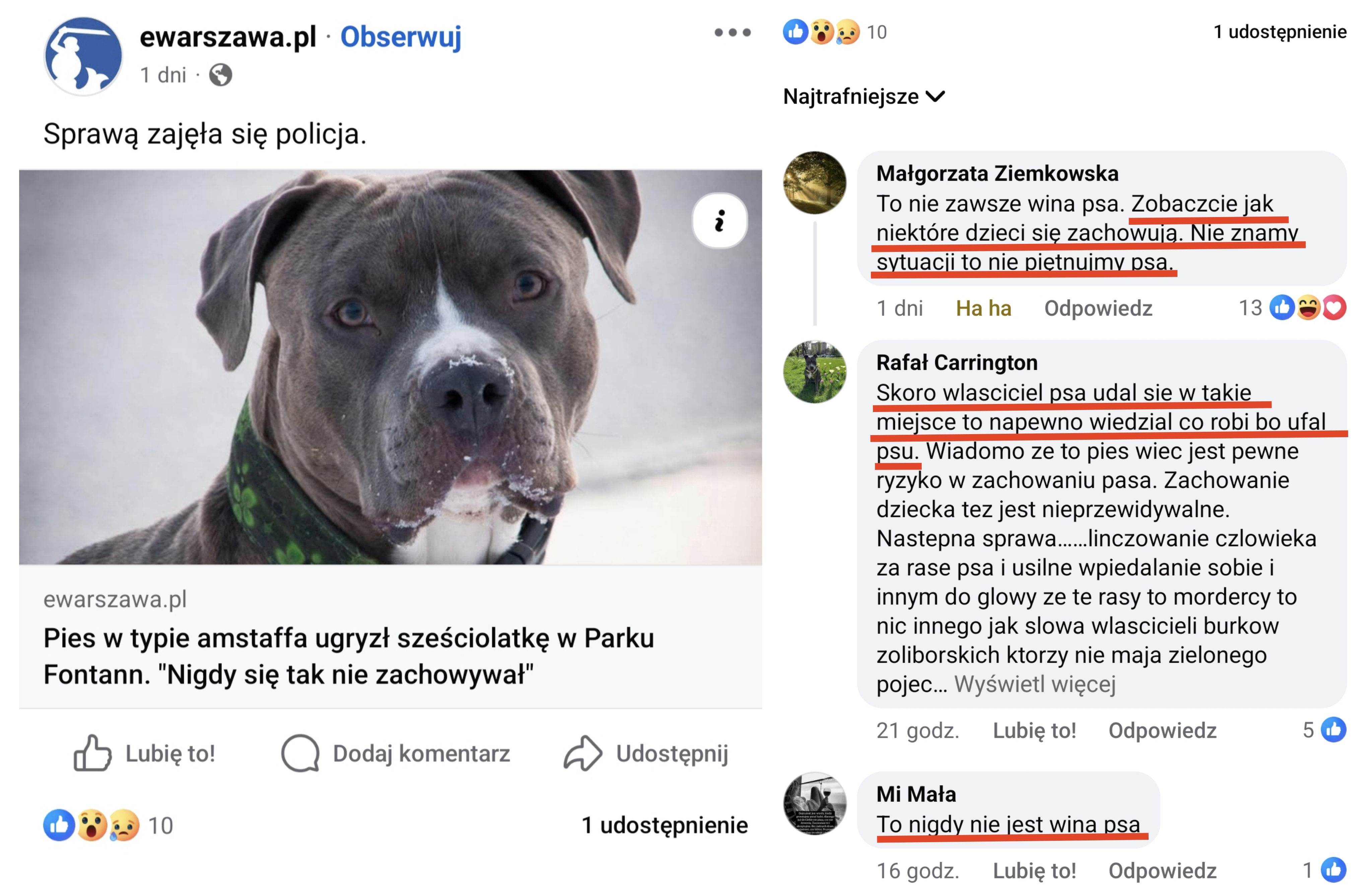Show reactions on Małgorzata's comment (13)
The height and width of the screenshot is (886, 1372).
coord(1292,308)
